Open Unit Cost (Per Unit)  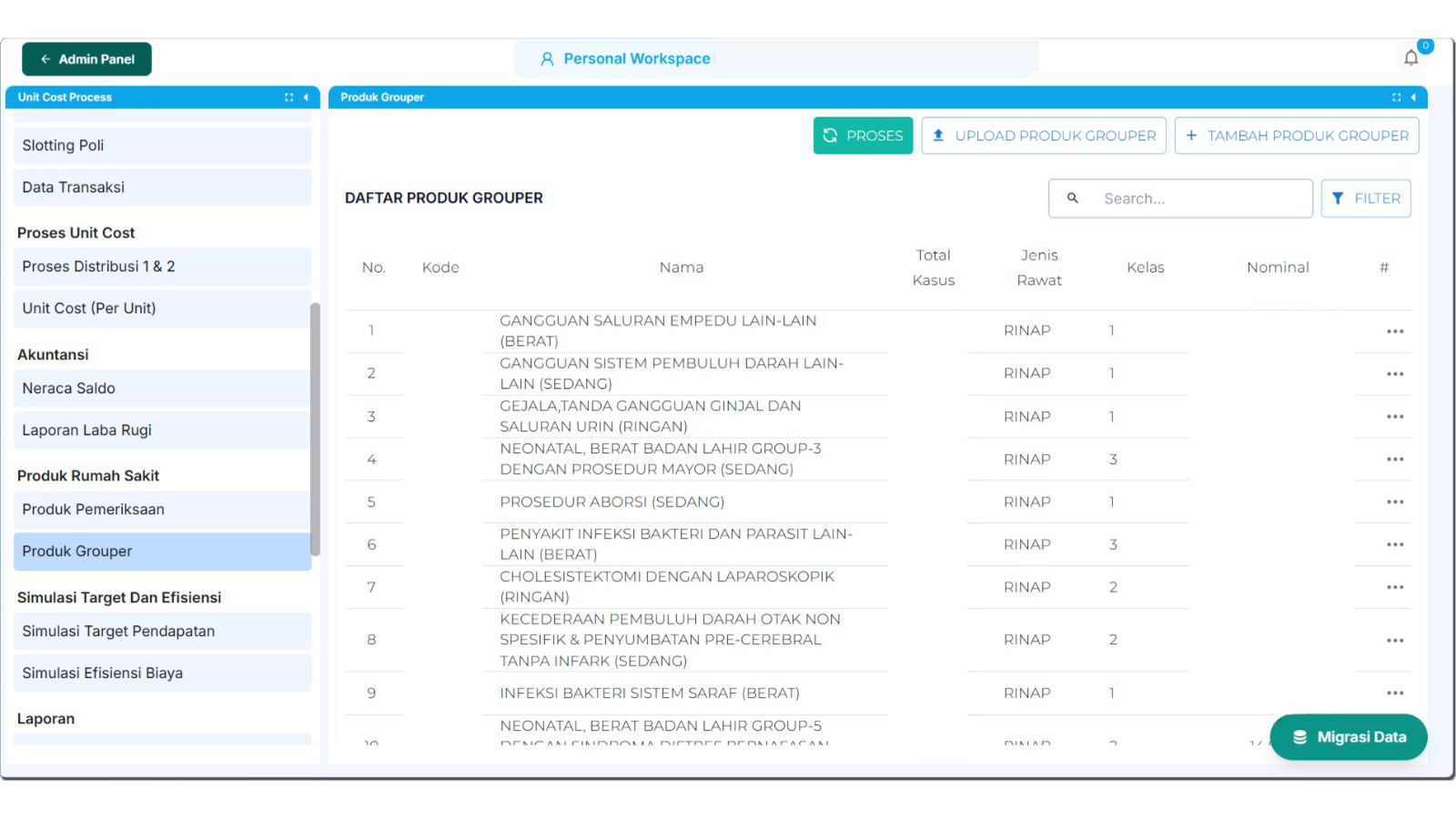pyautogui.click(x=163, y=308)
